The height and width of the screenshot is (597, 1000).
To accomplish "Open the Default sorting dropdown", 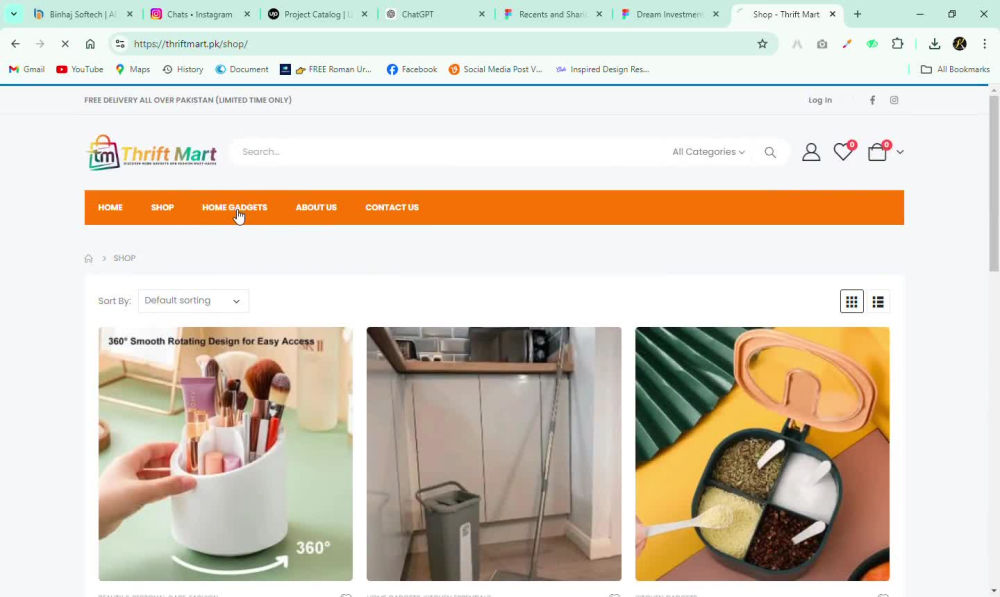I will [x=193, y=301].
